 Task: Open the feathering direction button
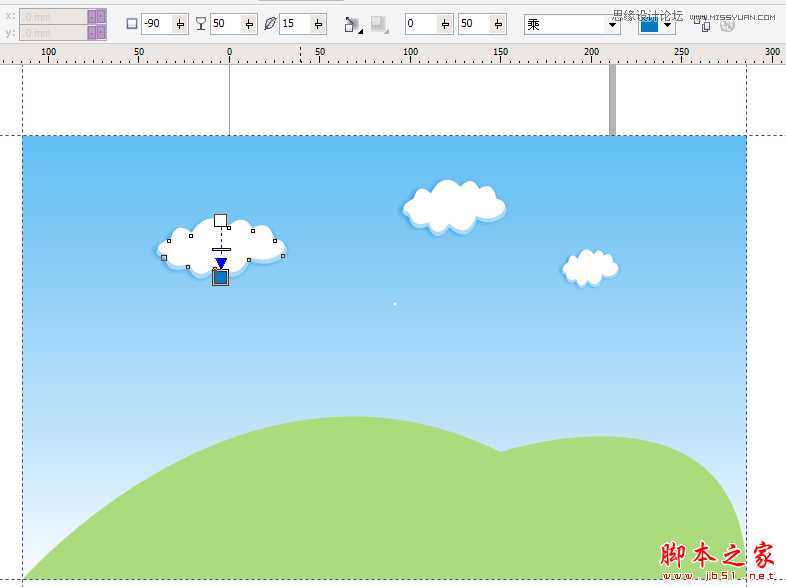click(352, 24)
